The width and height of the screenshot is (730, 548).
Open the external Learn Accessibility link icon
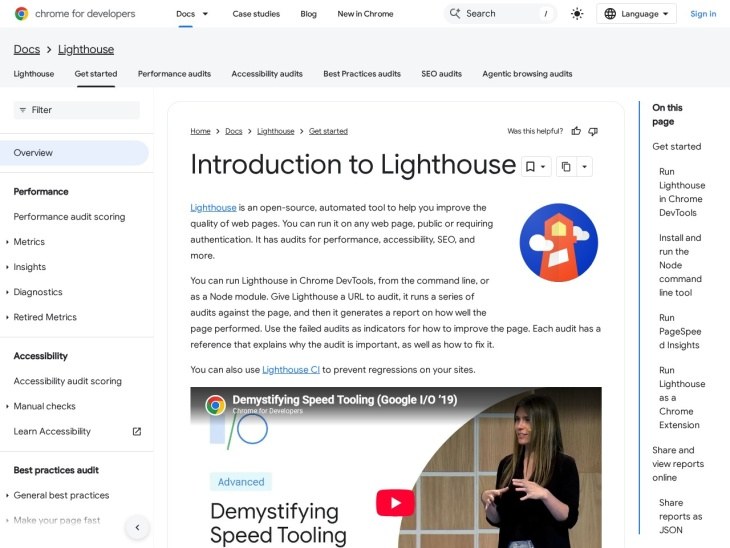pyautogui.click(x=137, y=432)
